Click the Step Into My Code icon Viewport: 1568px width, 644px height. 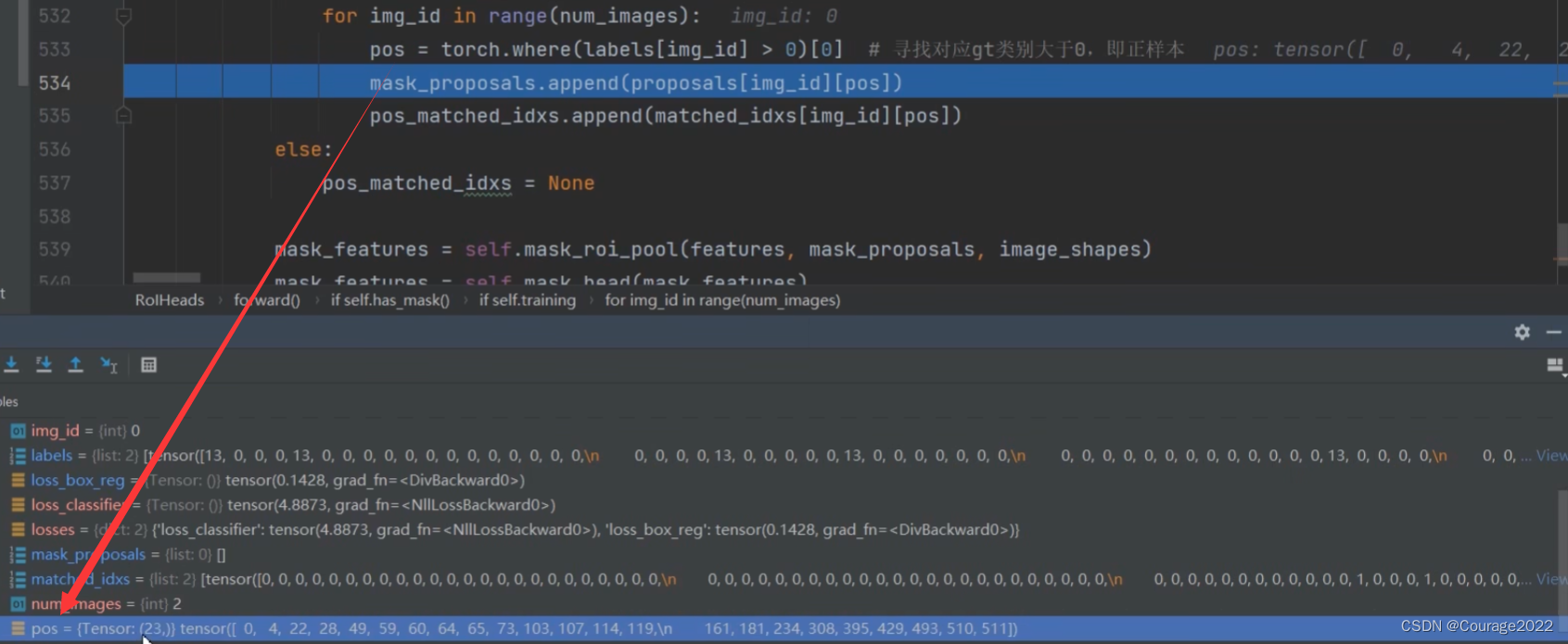pyautogui.click(x=44, y=364)
